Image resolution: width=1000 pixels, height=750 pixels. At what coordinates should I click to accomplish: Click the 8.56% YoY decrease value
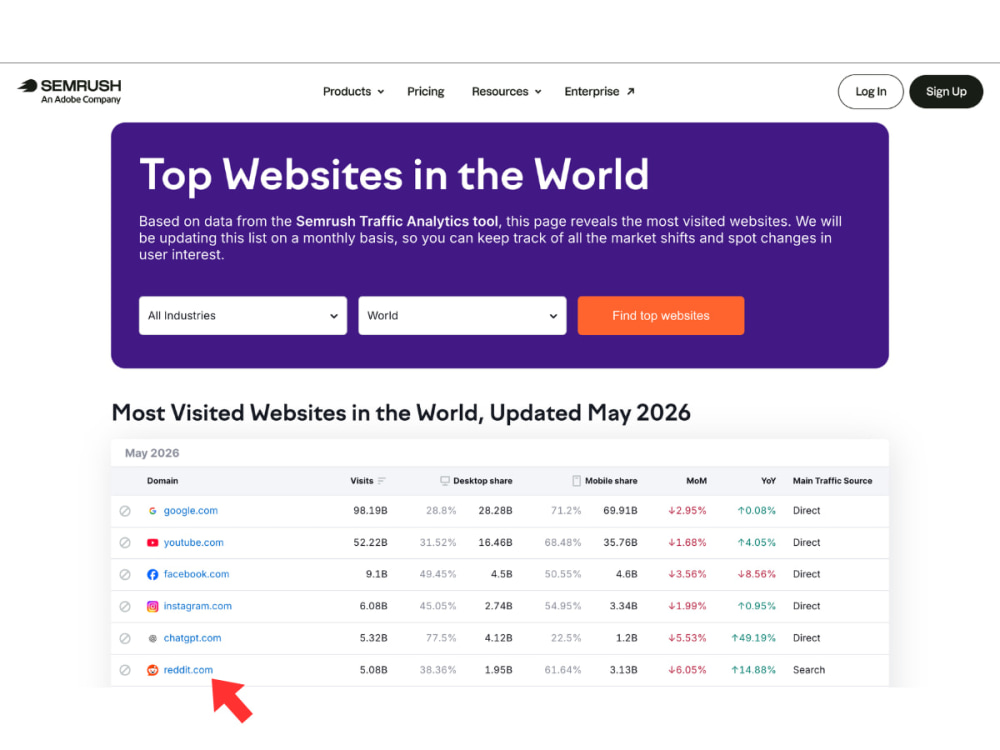[x=757, y=575]
